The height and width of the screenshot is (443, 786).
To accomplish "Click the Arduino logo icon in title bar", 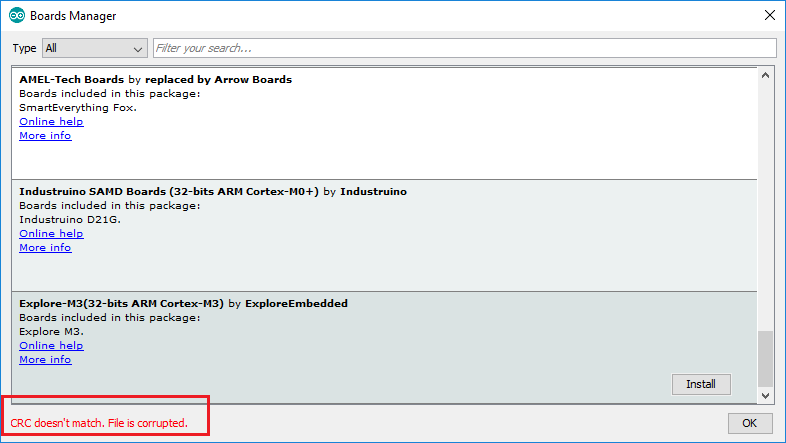I will click(17, 16).
